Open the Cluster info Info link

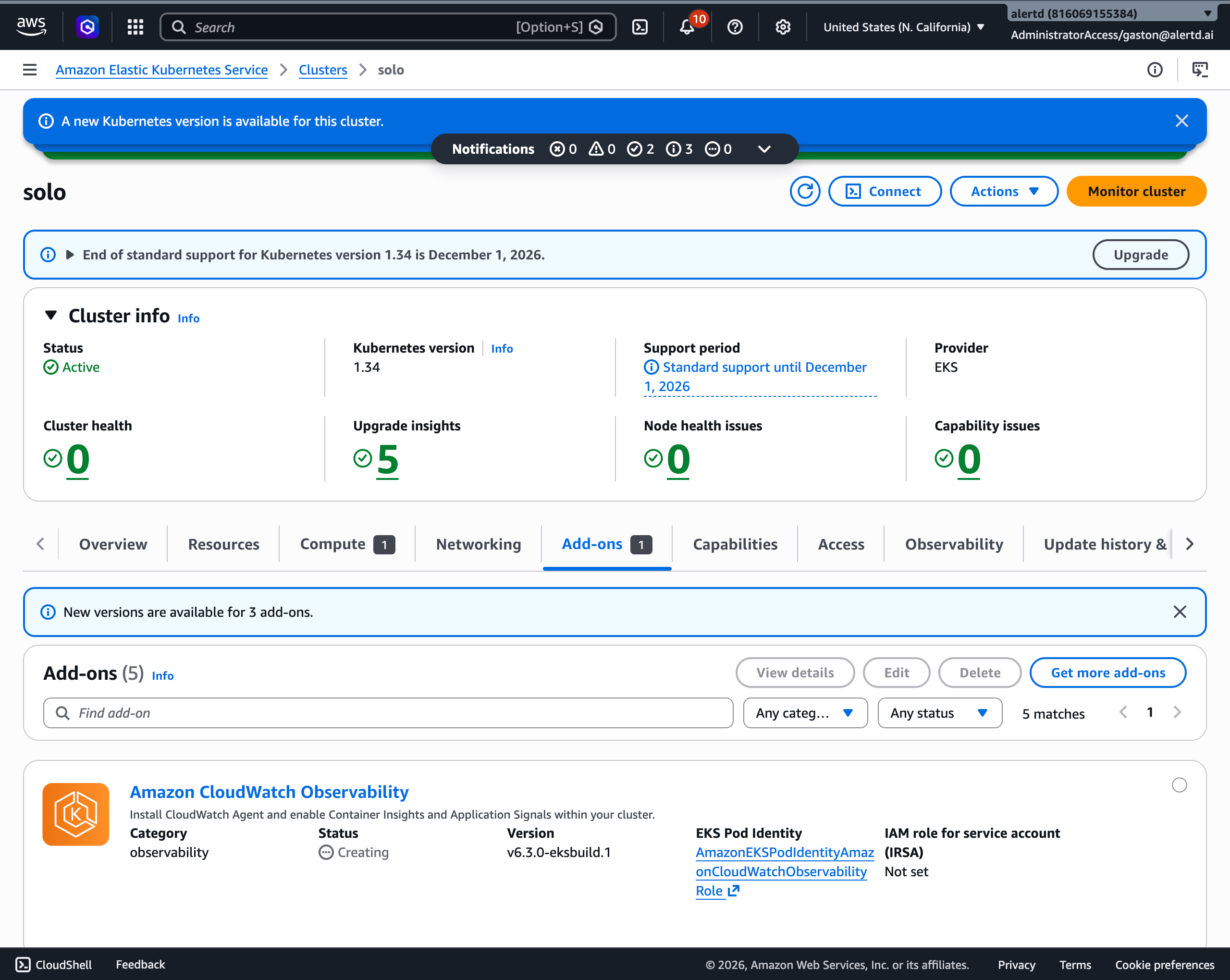[x=188, y=318]
